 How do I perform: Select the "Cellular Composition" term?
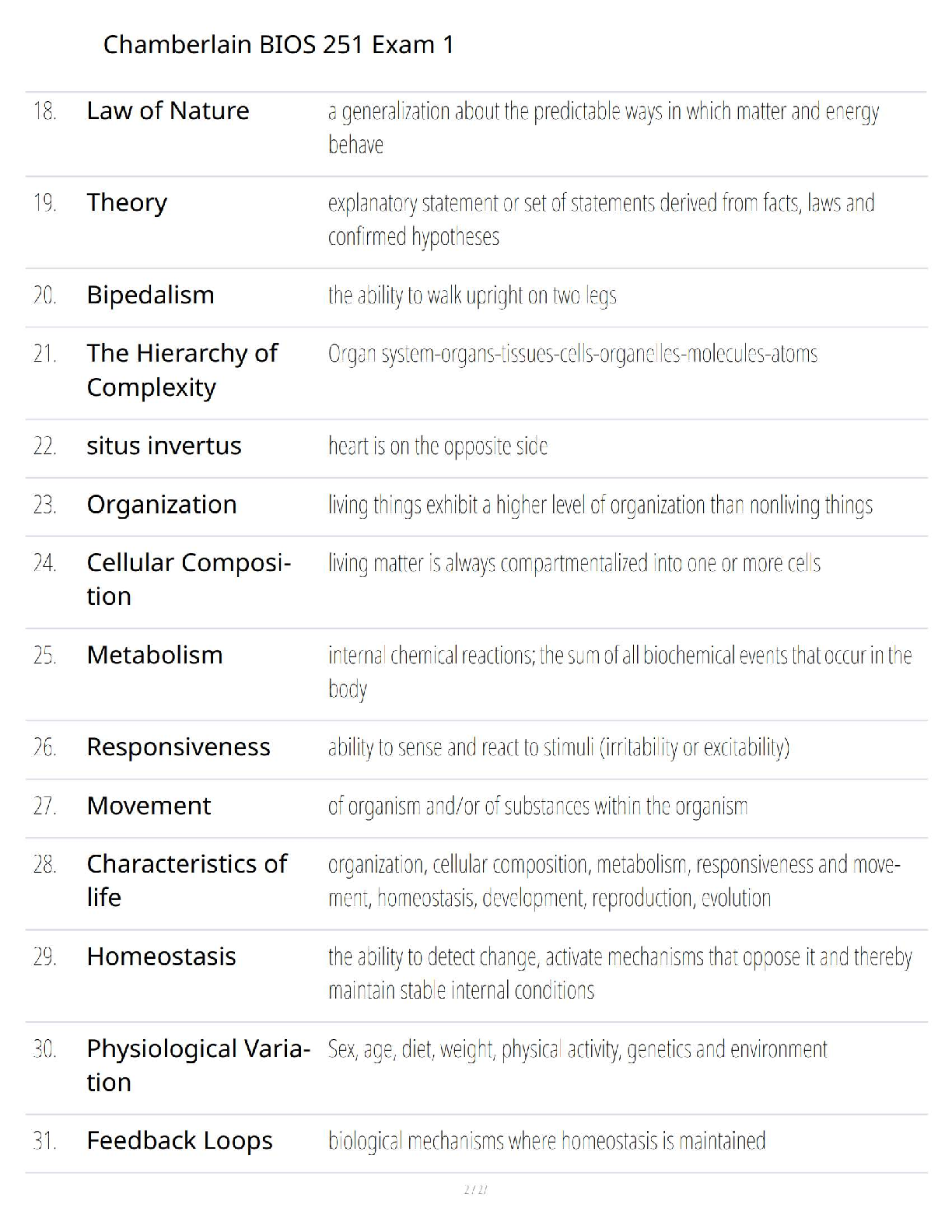[x=188, y=579]
